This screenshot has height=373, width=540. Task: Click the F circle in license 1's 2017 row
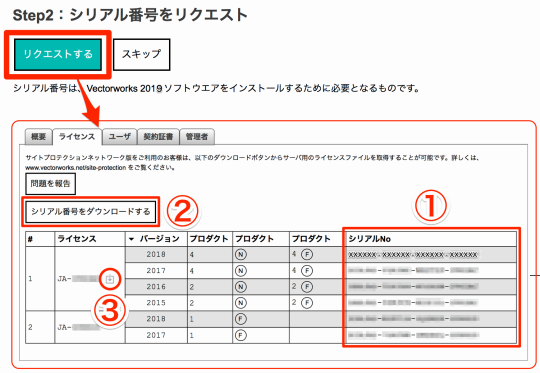(307, 271)
